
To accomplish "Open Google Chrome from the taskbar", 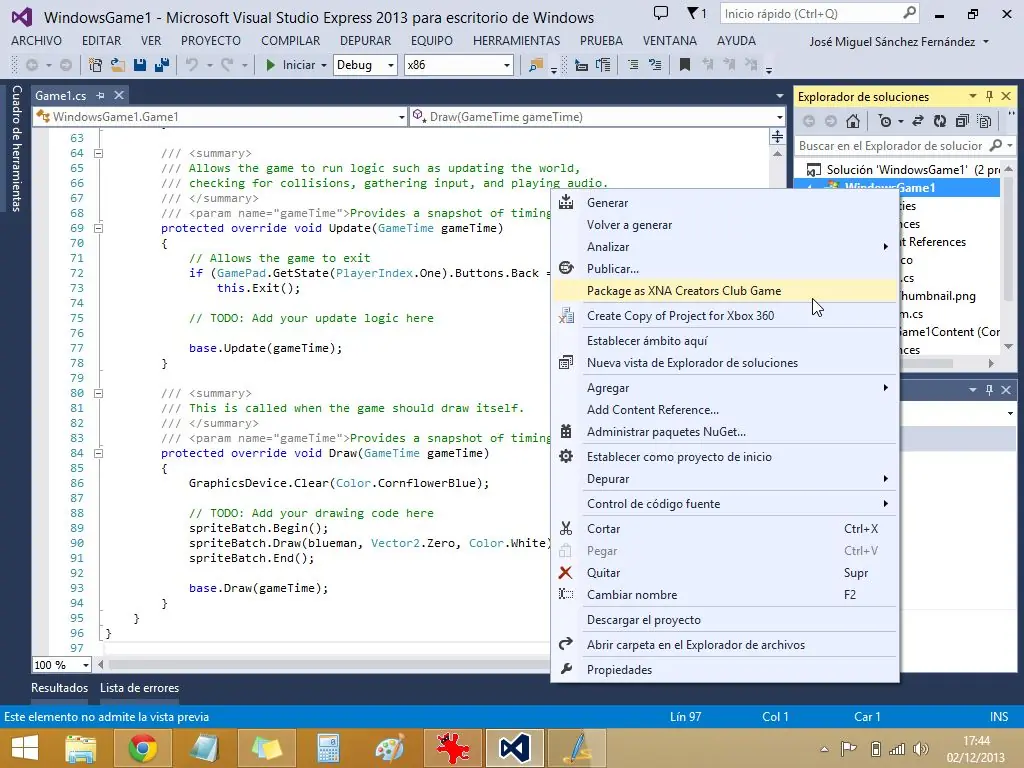I will click(142, 748).
